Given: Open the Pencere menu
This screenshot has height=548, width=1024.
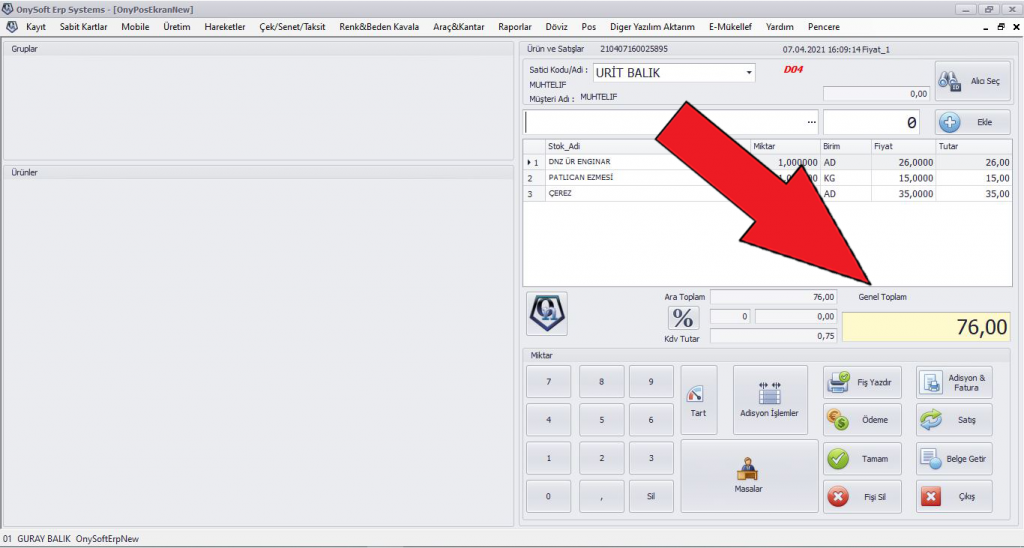Looking at the screenshot, I should pos(824,27).
